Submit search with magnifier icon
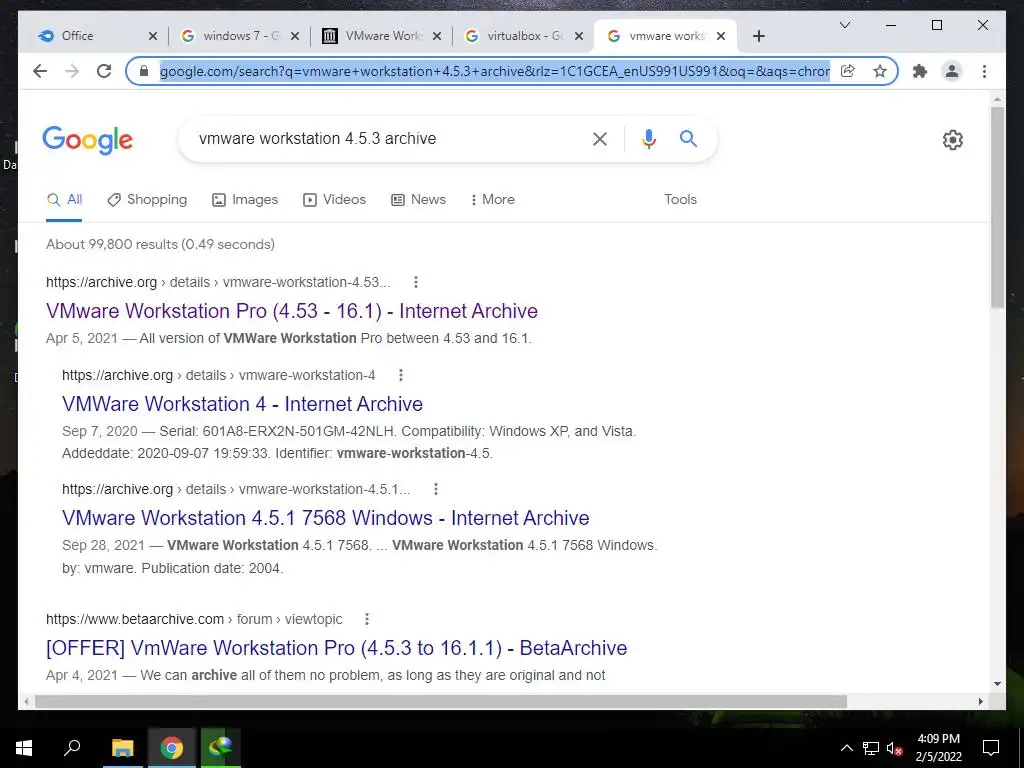This screenshot has width=1024, height=768. click(x=688, y=138)
